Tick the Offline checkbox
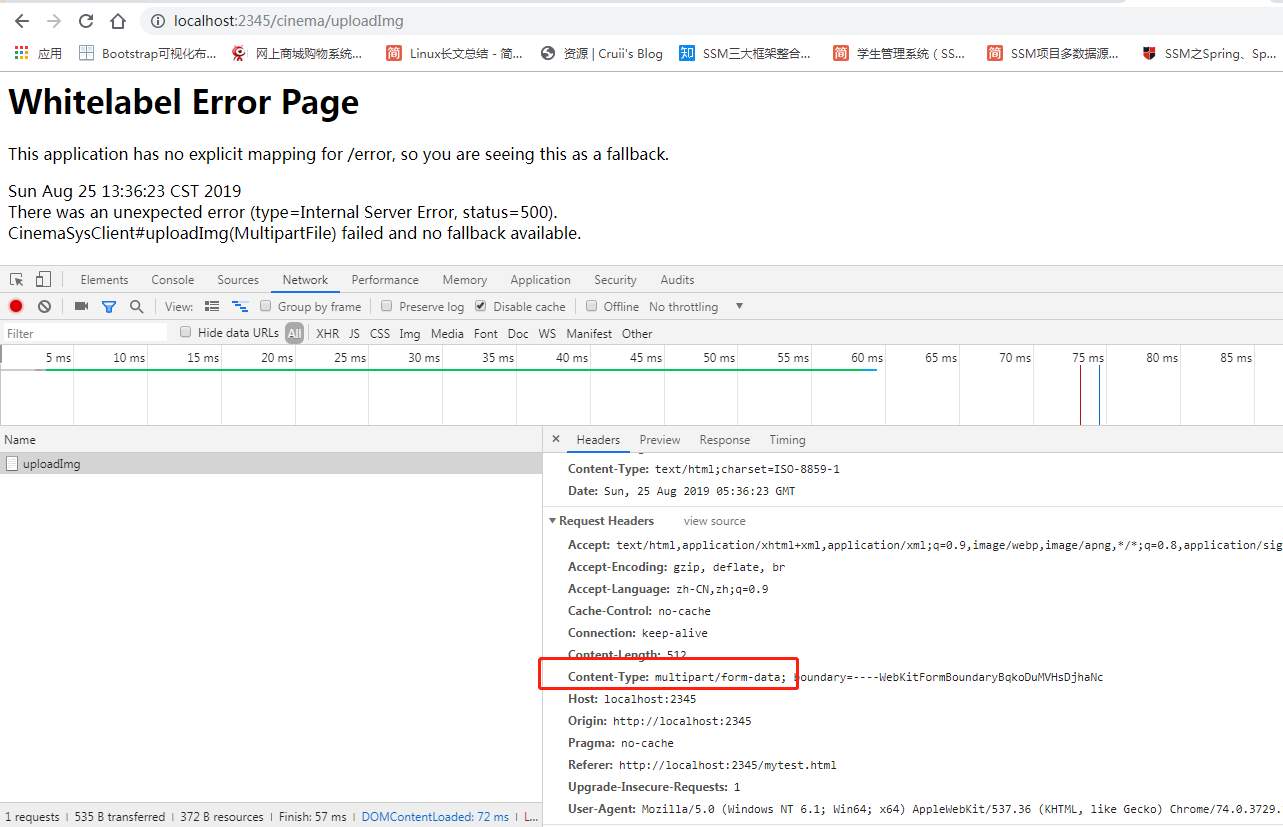1283x827 pixels. [592, 307]
